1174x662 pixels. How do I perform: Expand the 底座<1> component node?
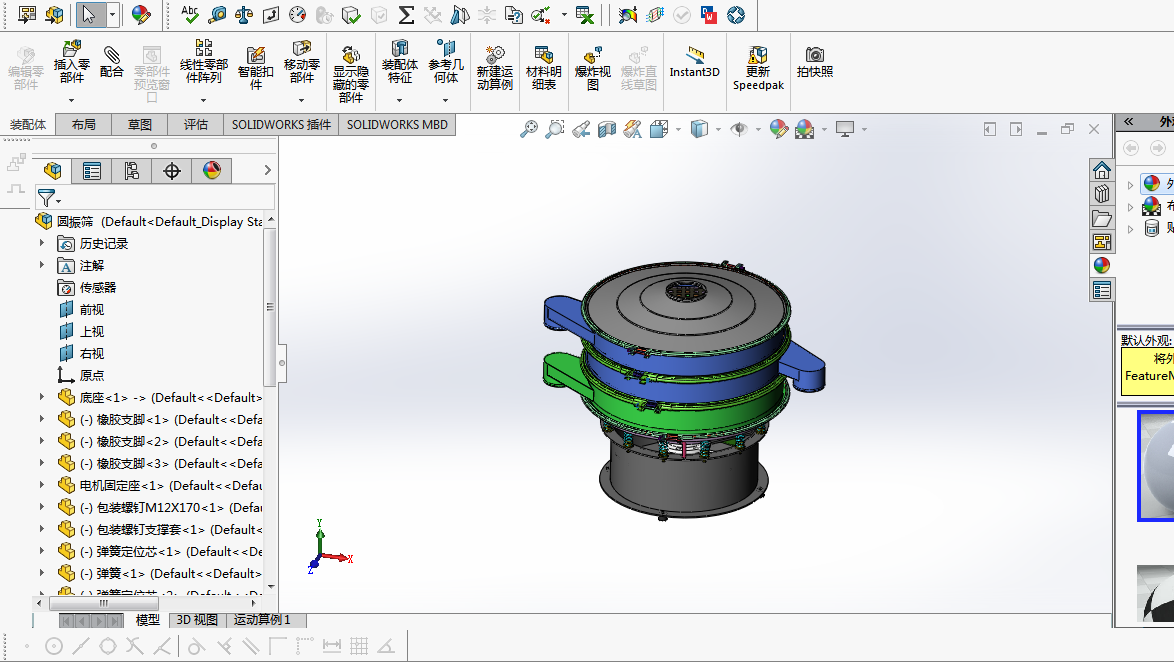[42, 397]
